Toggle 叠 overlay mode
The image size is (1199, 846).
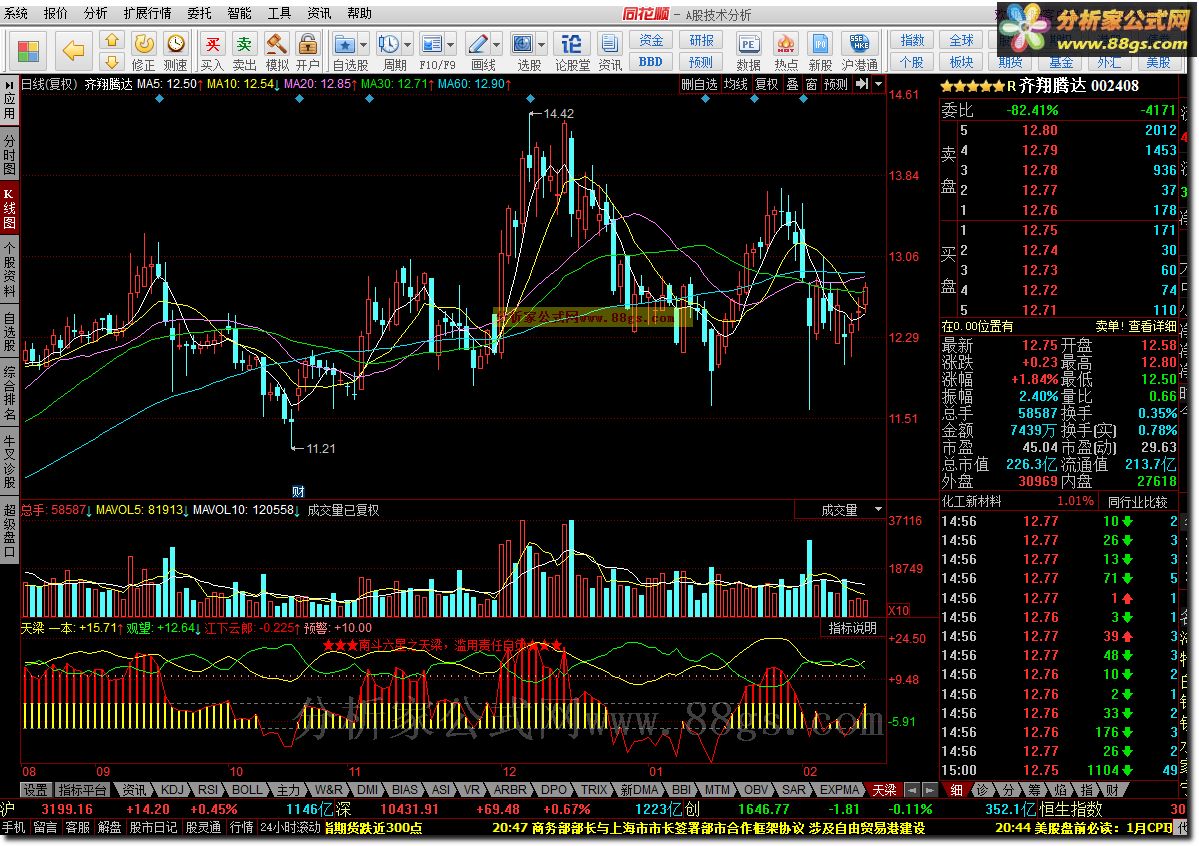pyautogui.click(x=792, y=84)
